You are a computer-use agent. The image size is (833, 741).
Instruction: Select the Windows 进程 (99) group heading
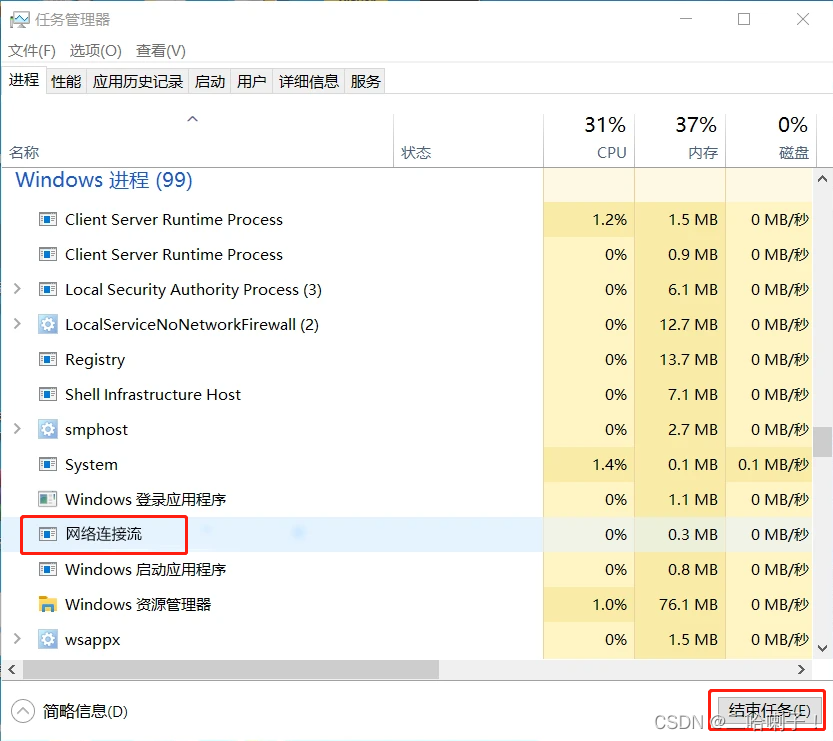pyautogui.click(x=104, y=180)
